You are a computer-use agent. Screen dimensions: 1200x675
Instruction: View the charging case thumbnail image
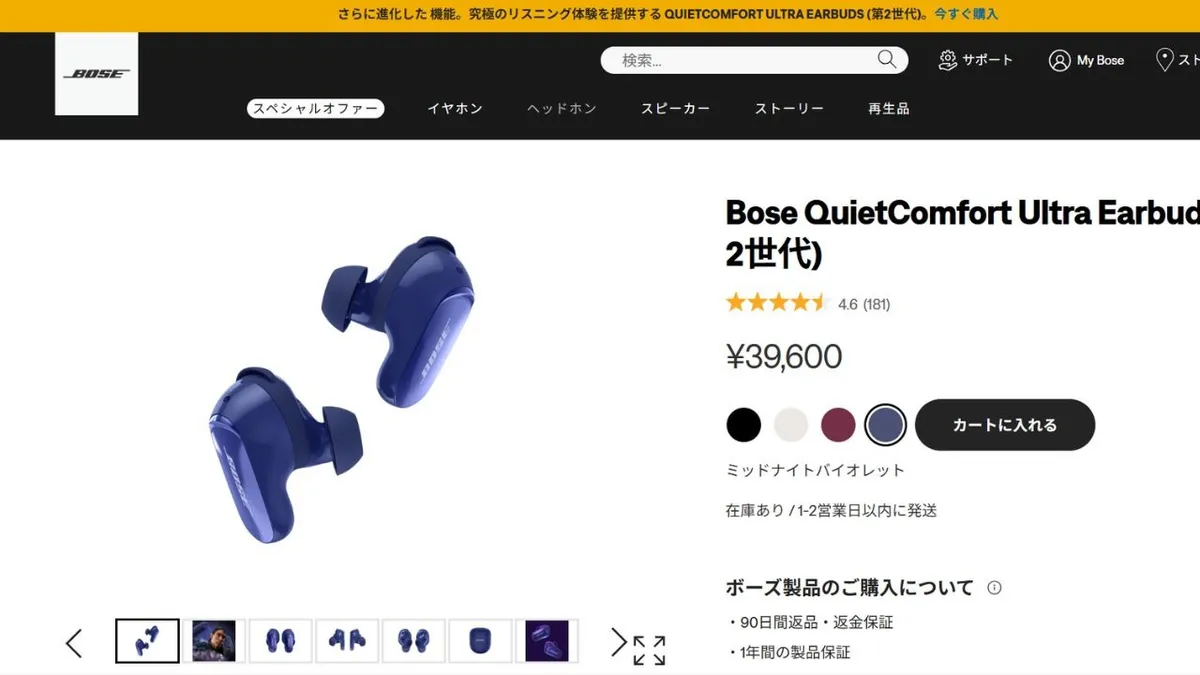480,641
